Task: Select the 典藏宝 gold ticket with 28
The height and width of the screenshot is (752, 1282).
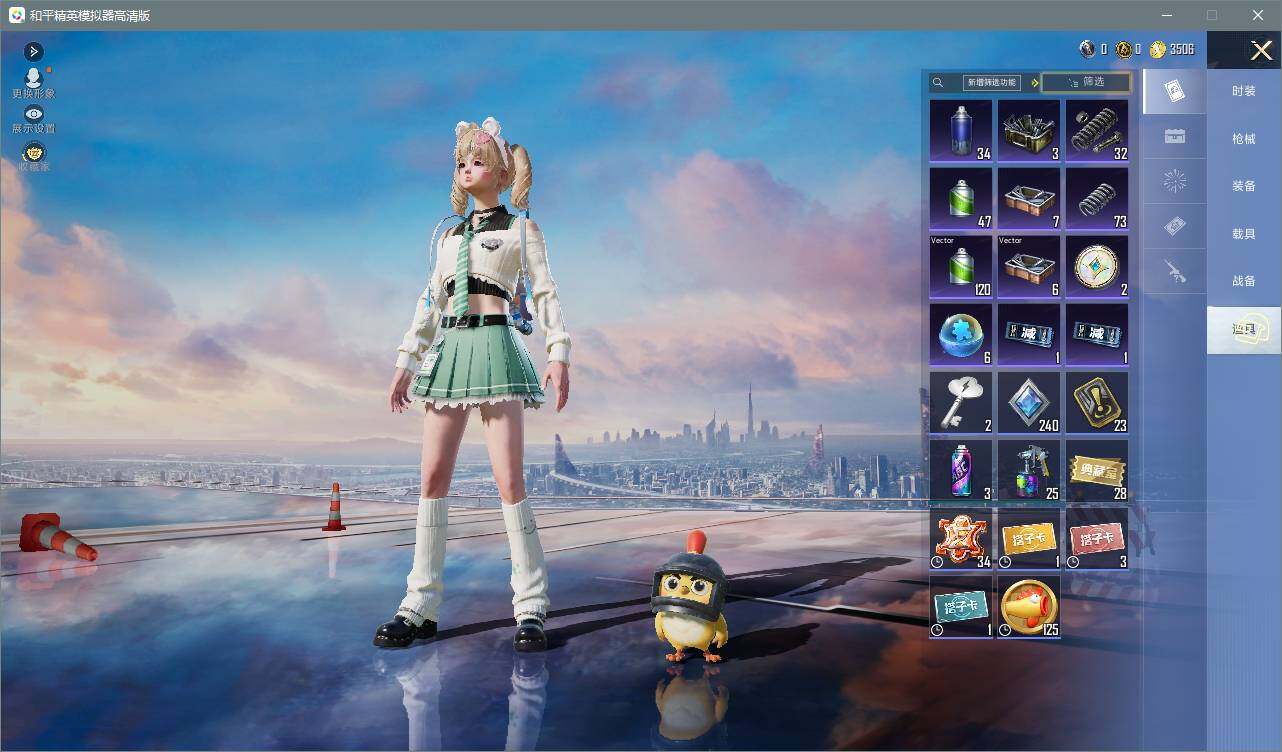Action: point(1097,471)
